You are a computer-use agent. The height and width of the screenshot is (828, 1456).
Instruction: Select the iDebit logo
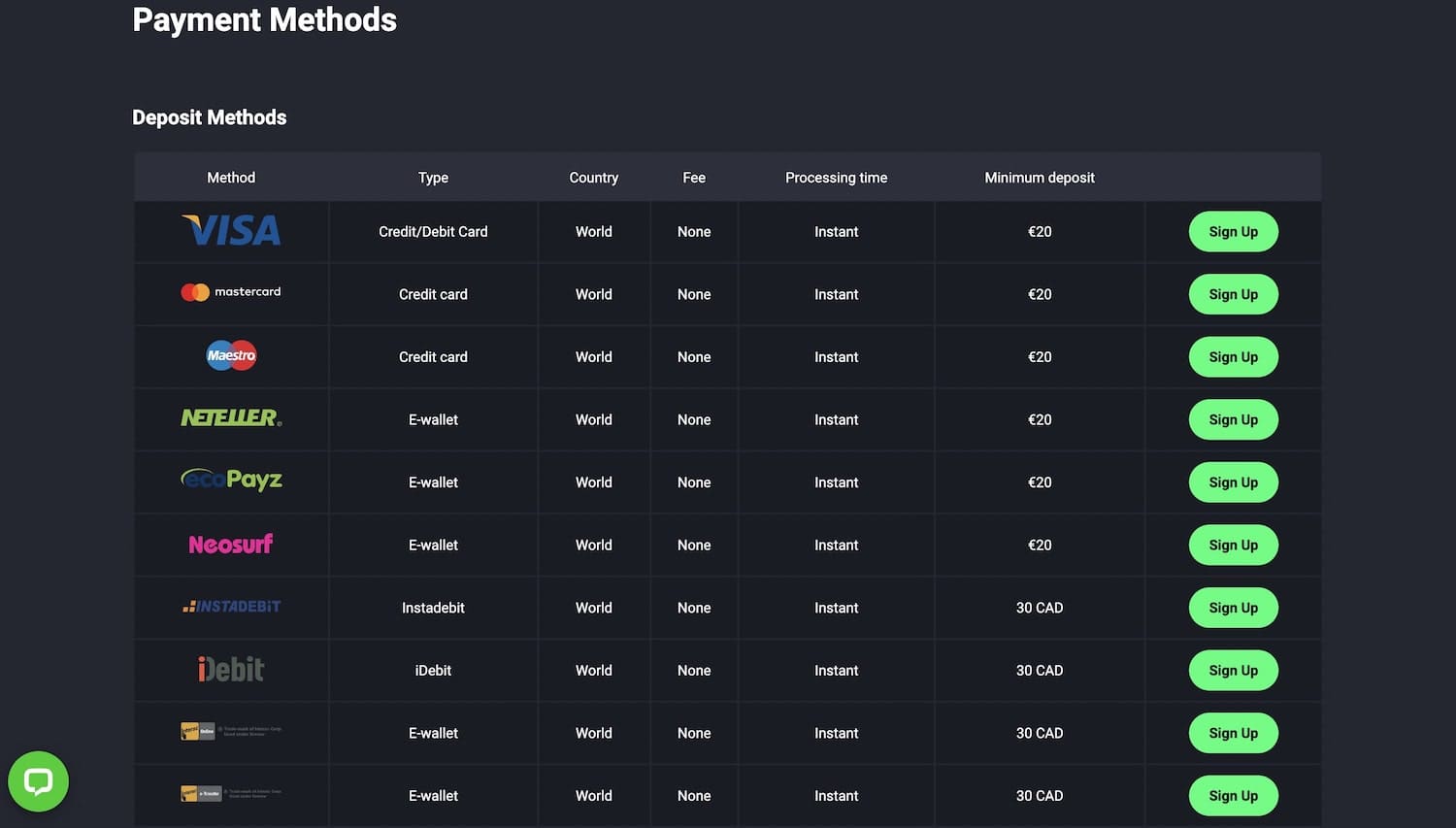click(231, 669)
